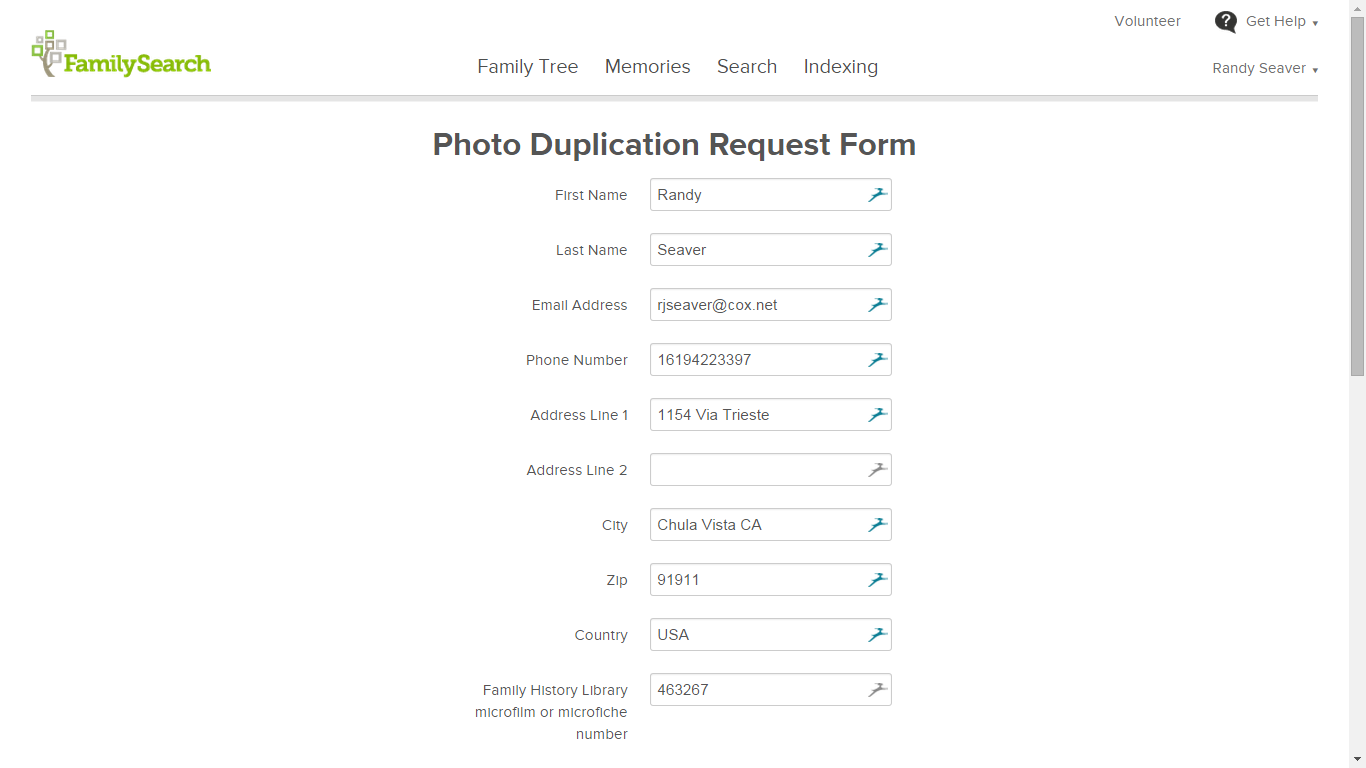
Task: Open the Randy Seaver account dropdown
Action: pyautogui.click(x=1265, y=69)
